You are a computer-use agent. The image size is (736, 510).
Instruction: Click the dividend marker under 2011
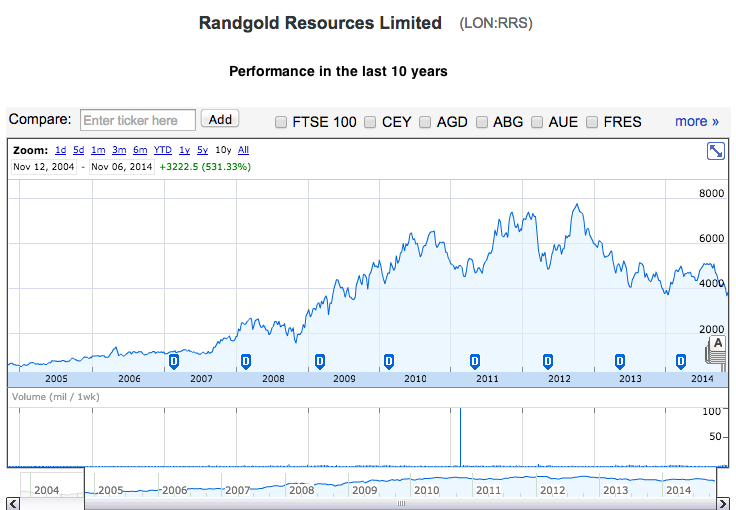tap(475, 360)
